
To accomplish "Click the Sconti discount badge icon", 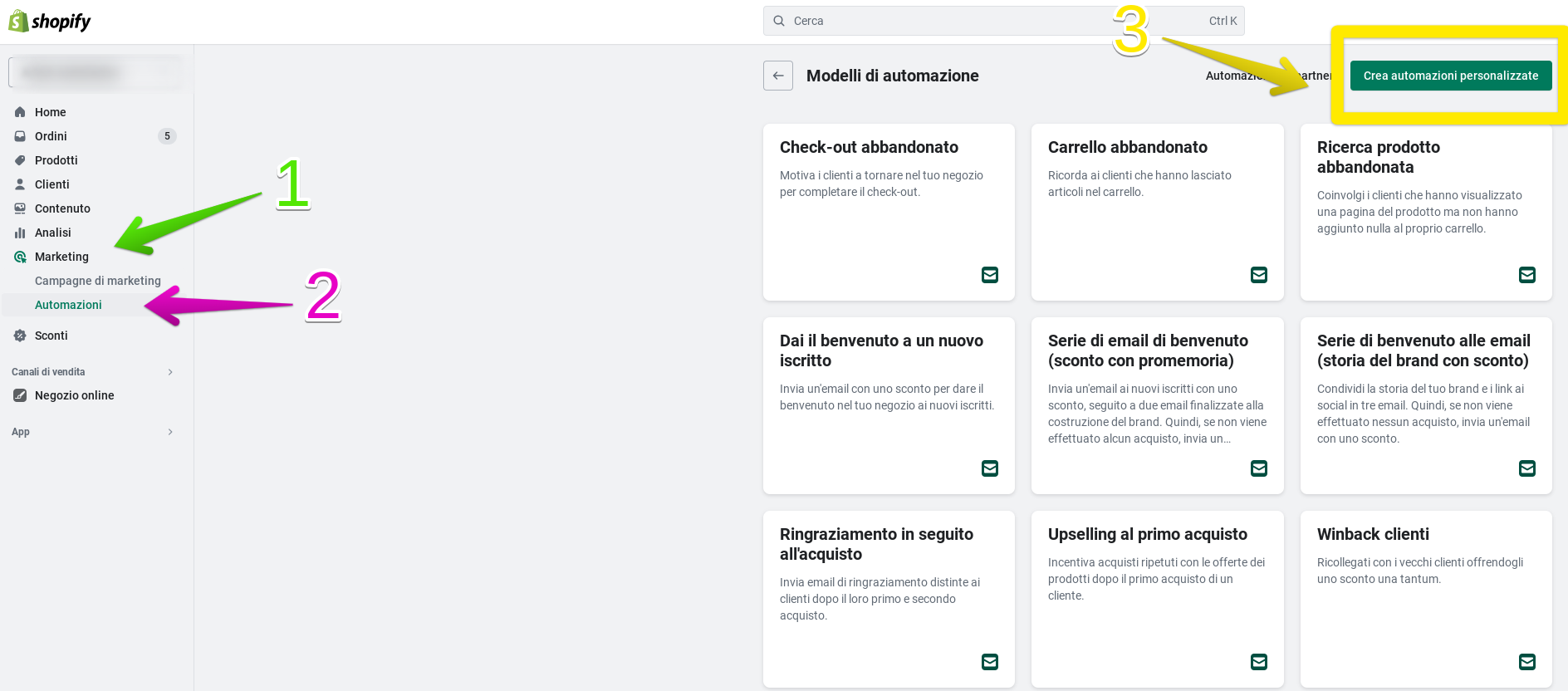I will 20,336.
